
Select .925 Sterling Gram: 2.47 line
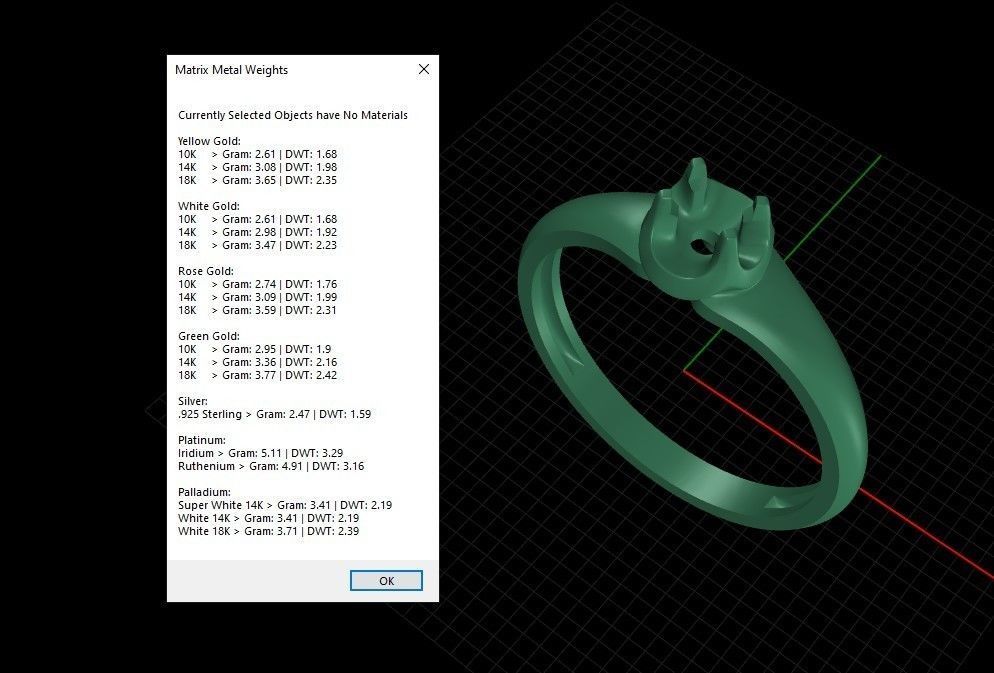(x=274, y=414)
